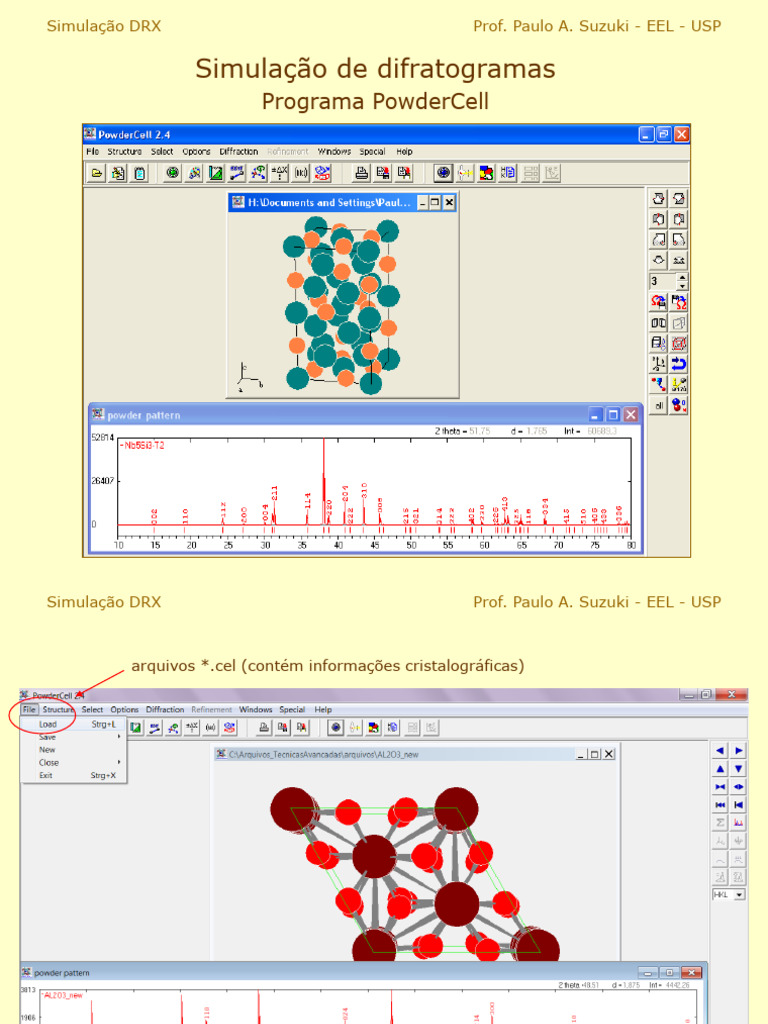768x1024 pixels.
Task: Open Options menu in Al2O3 PowderCell window
Action: (124, 709)
